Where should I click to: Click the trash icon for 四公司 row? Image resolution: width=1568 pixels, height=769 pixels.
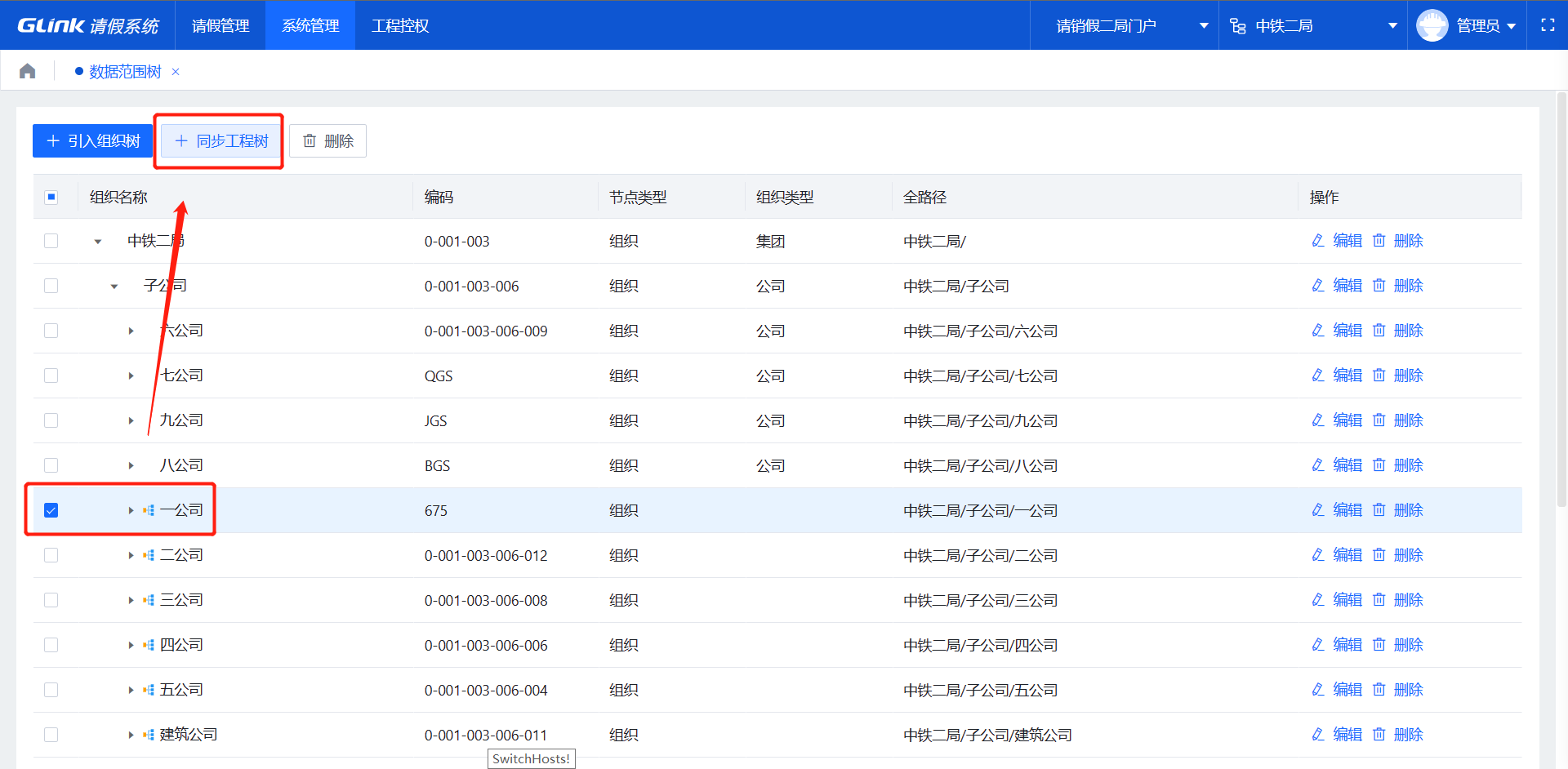tap(1379, 645)
